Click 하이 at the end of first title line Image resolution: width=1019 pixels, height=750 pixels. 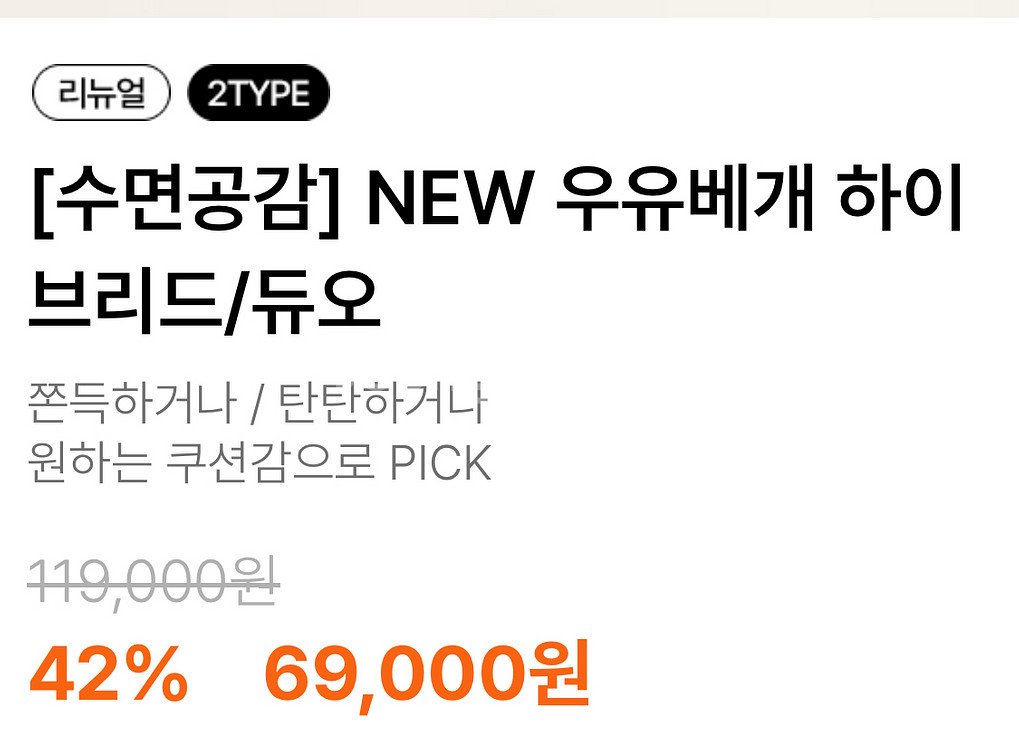click(900, 198)
